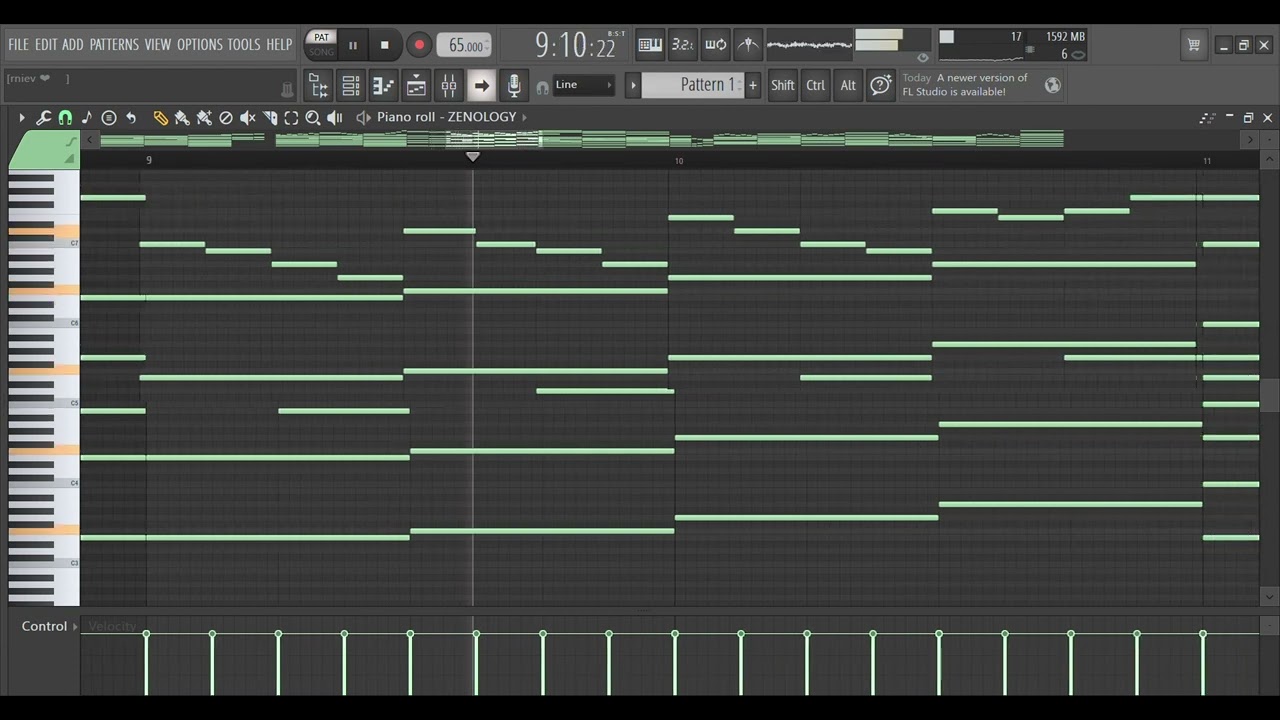
Task: Open the Help menu
Action: point(279,45)
